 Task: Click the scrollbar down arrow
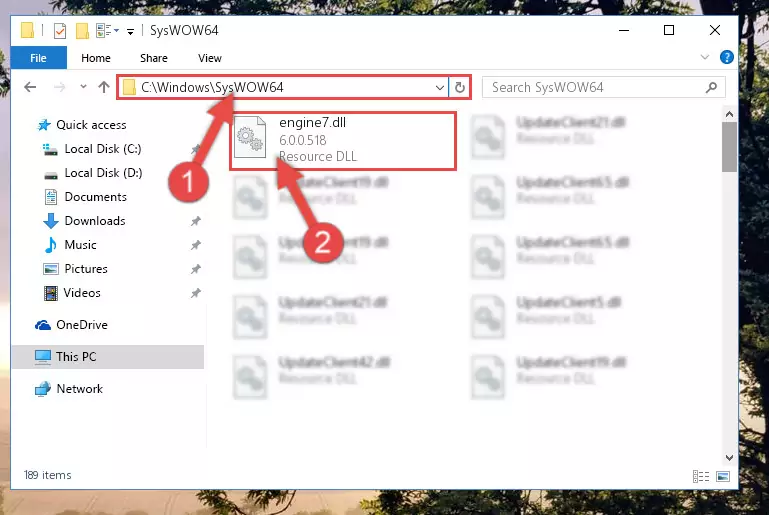pyautogui.click(x=729, y=458)
